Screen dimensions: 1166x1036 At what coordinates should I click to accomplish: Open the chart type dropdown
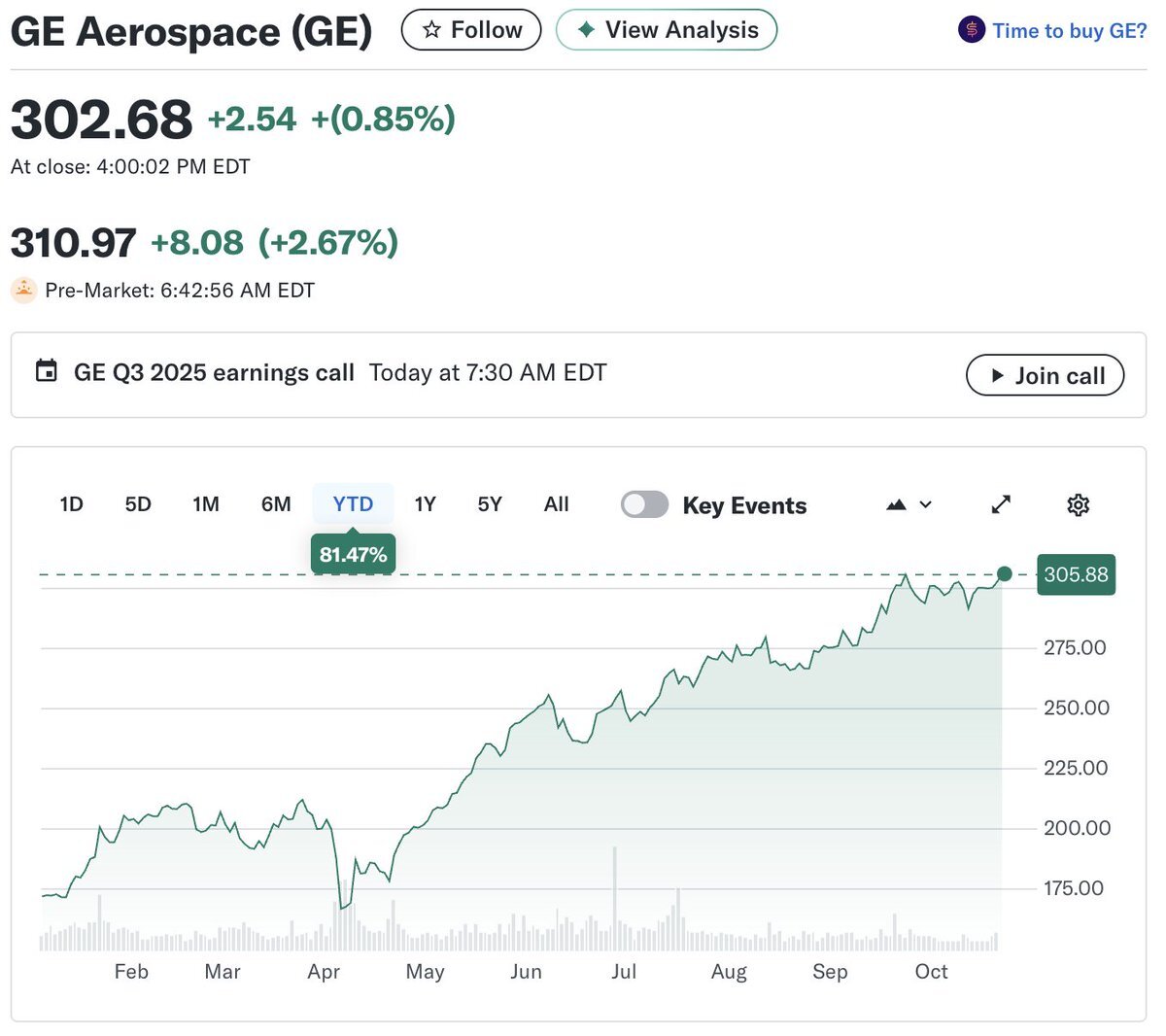[x=909, y=504]
